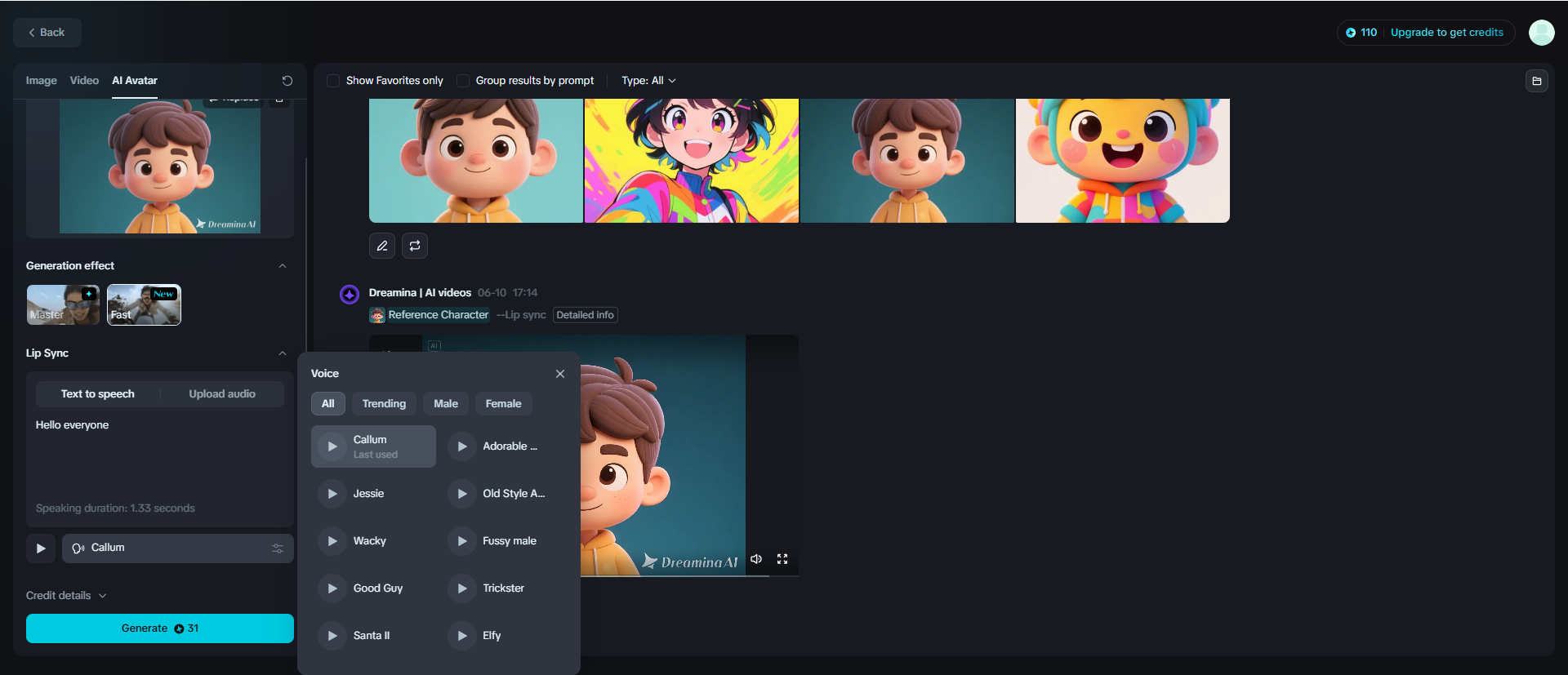Collapse the Lip Sync section

(x=283, y=353)
